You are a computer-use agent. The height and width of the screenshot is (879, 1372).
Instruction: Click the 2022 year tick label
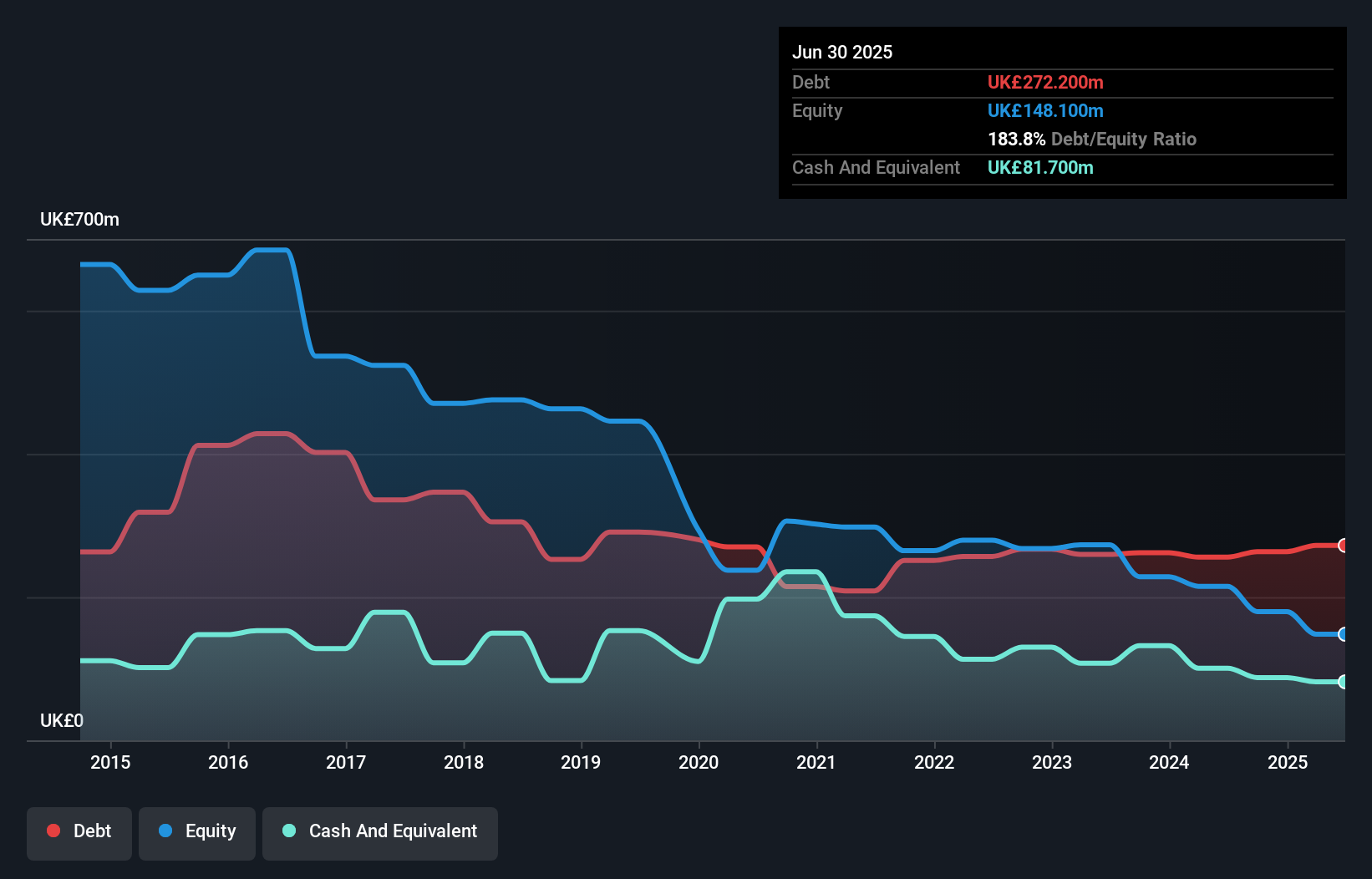tap(934, 762)
